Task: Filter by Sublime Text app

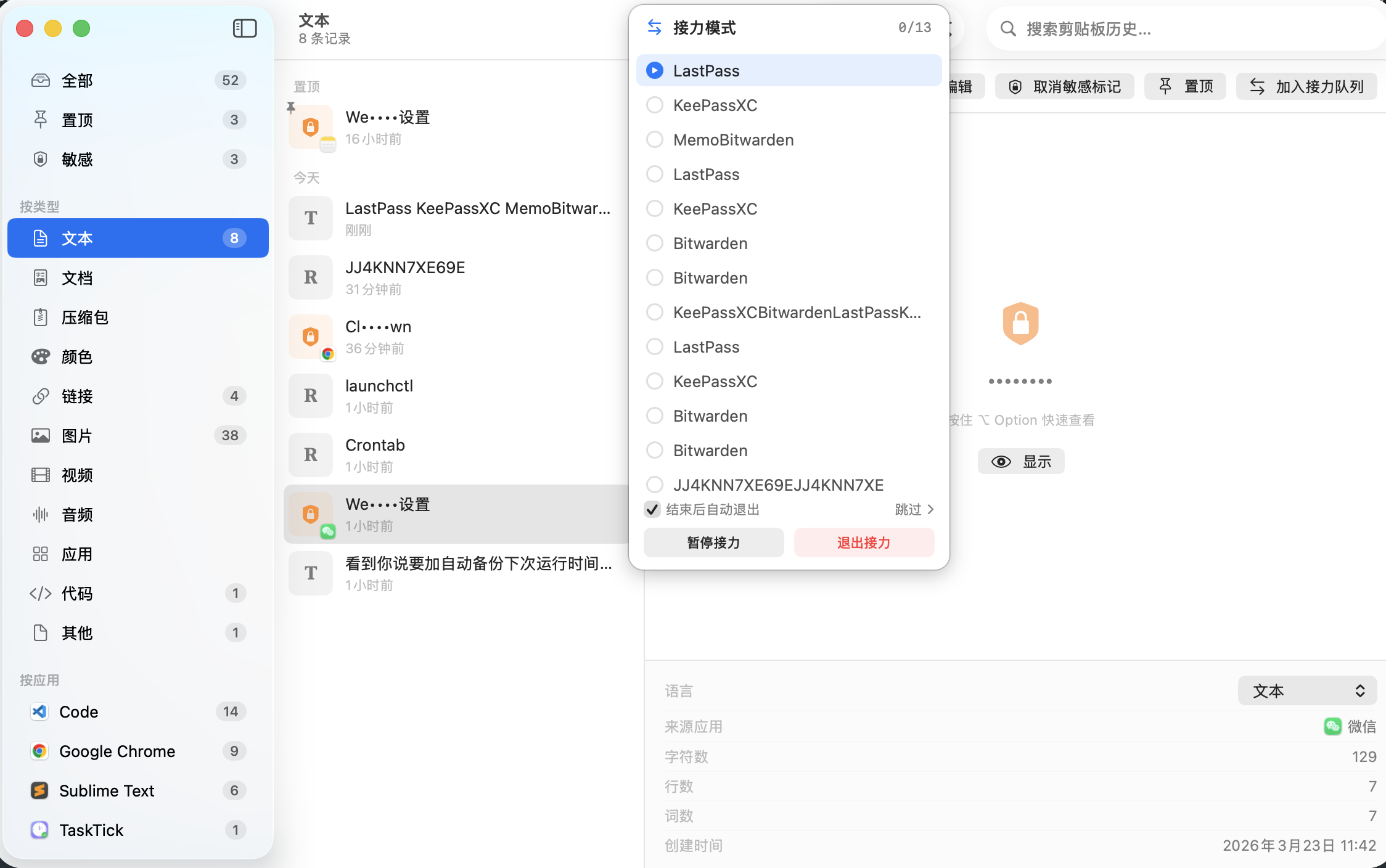Action: [x=107, y=791]
